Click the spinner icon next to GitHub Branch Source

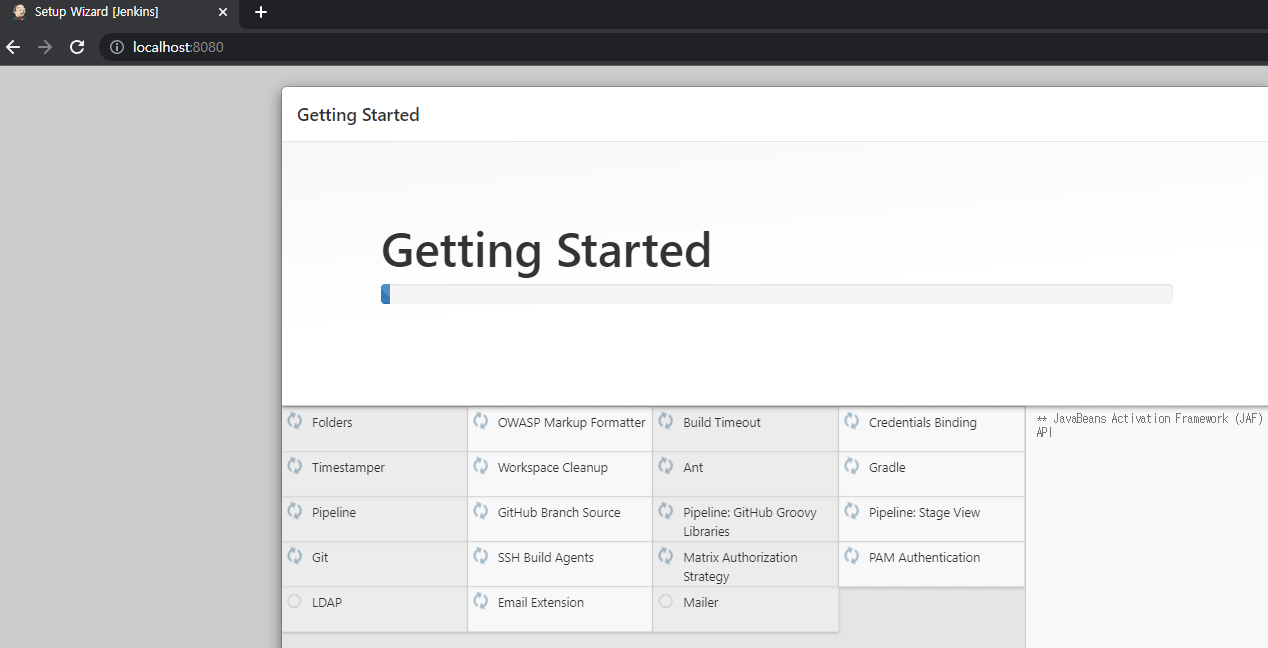(x=481, y=511)
